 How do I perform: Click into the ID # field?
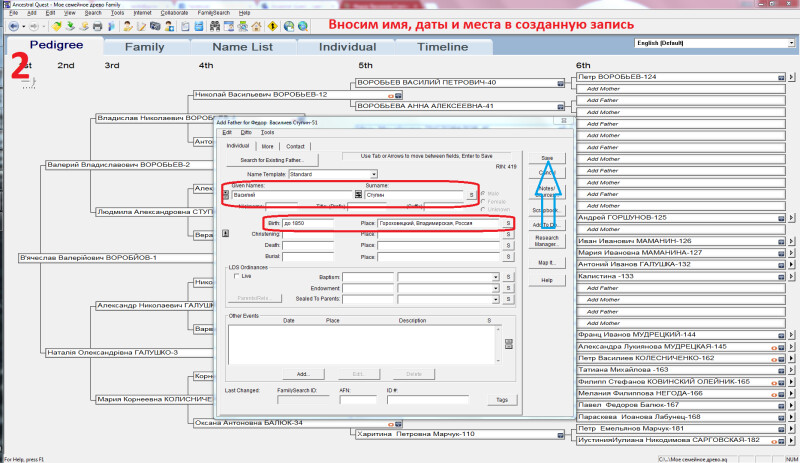tap(428, 400)
